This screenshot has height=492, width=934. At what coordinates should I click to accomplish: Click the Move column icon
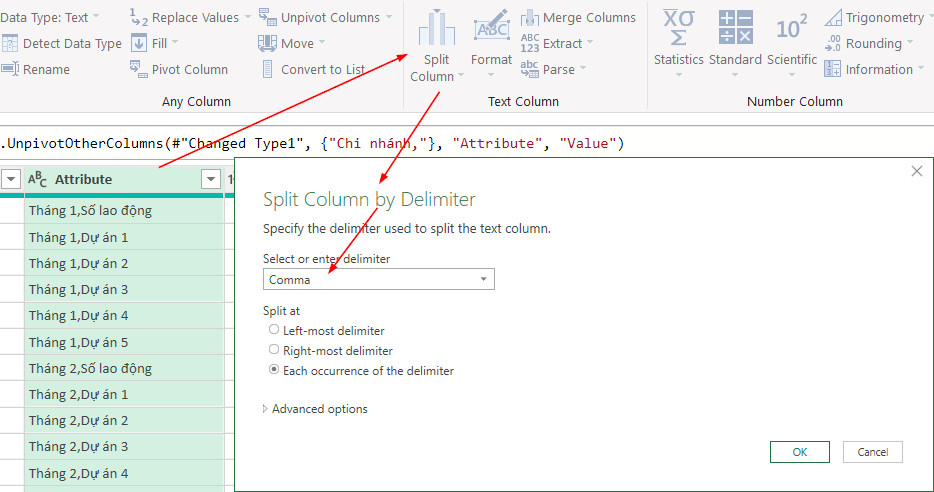(x=267, y=43)
